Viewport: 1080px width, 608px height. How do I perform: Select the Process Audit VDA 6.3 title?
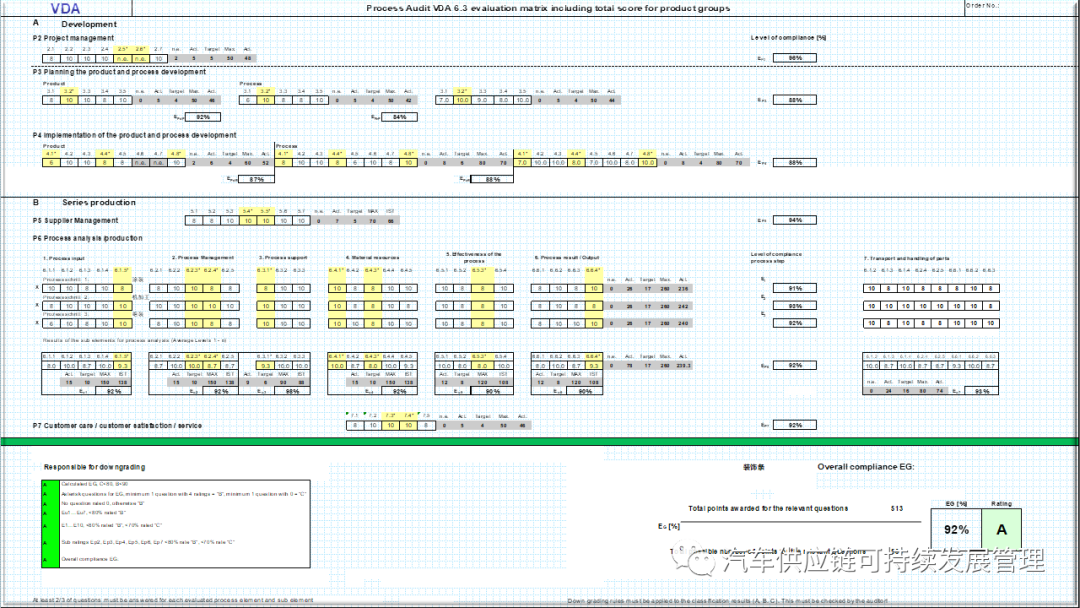548,8
